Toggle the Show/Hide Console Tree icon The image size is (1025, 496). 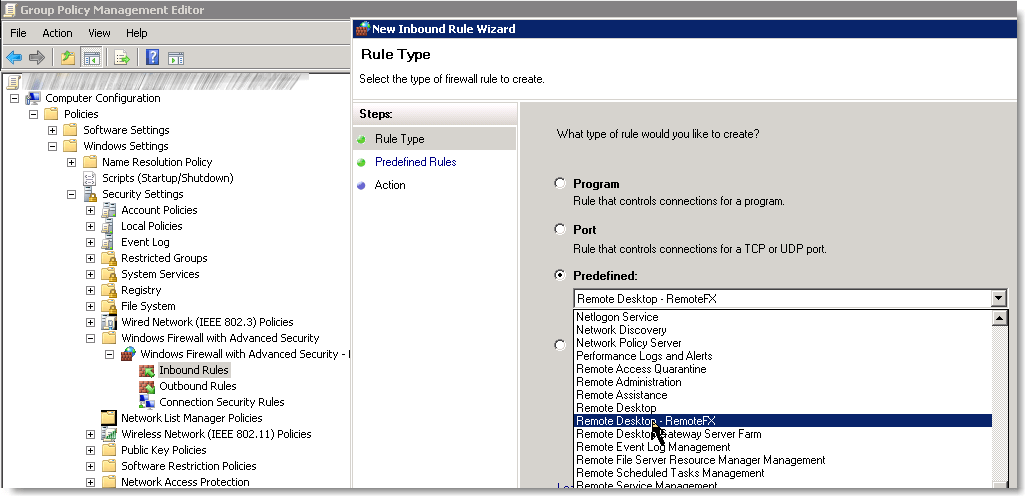(90, 58)
